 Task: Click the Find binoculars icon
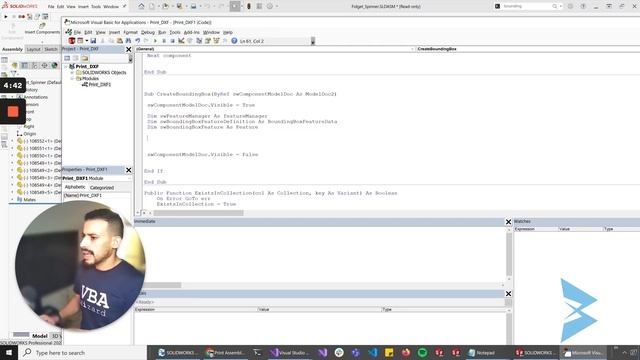[x=128, y=41]
